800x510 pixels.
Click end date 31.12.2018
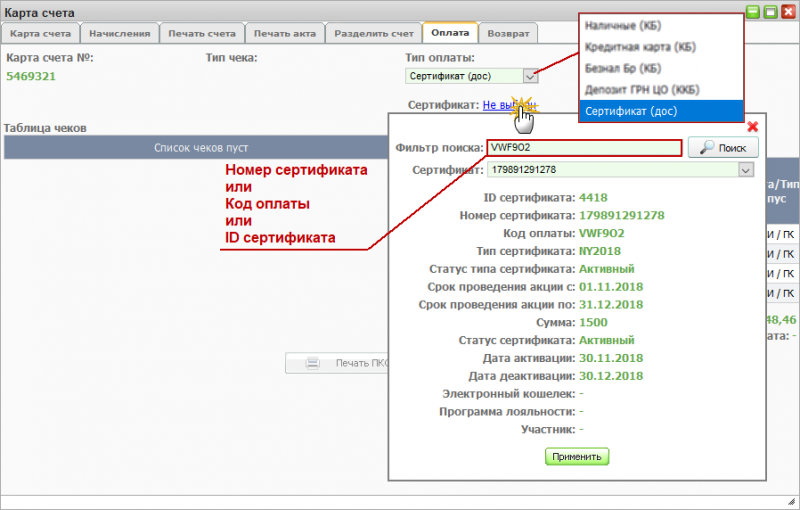(611, 305)
